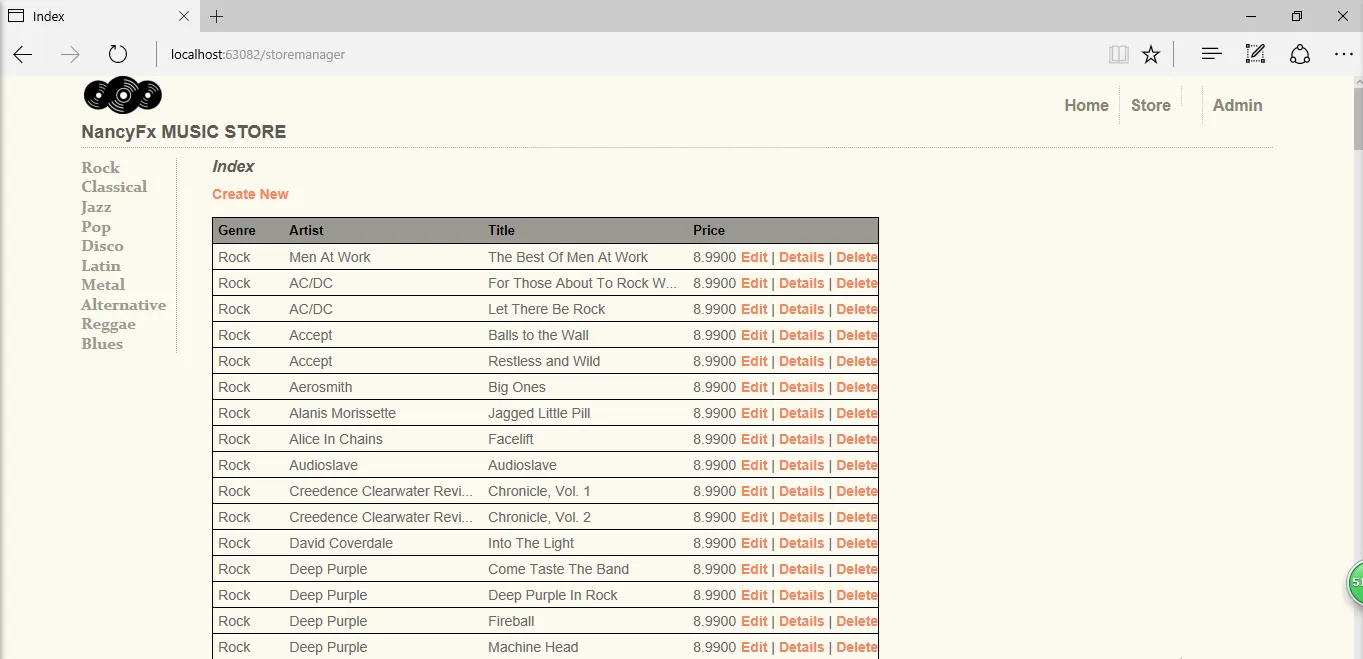Add page to favorites star icon
Viewport: 1363px width, 659px height.
click(1151, 54)
